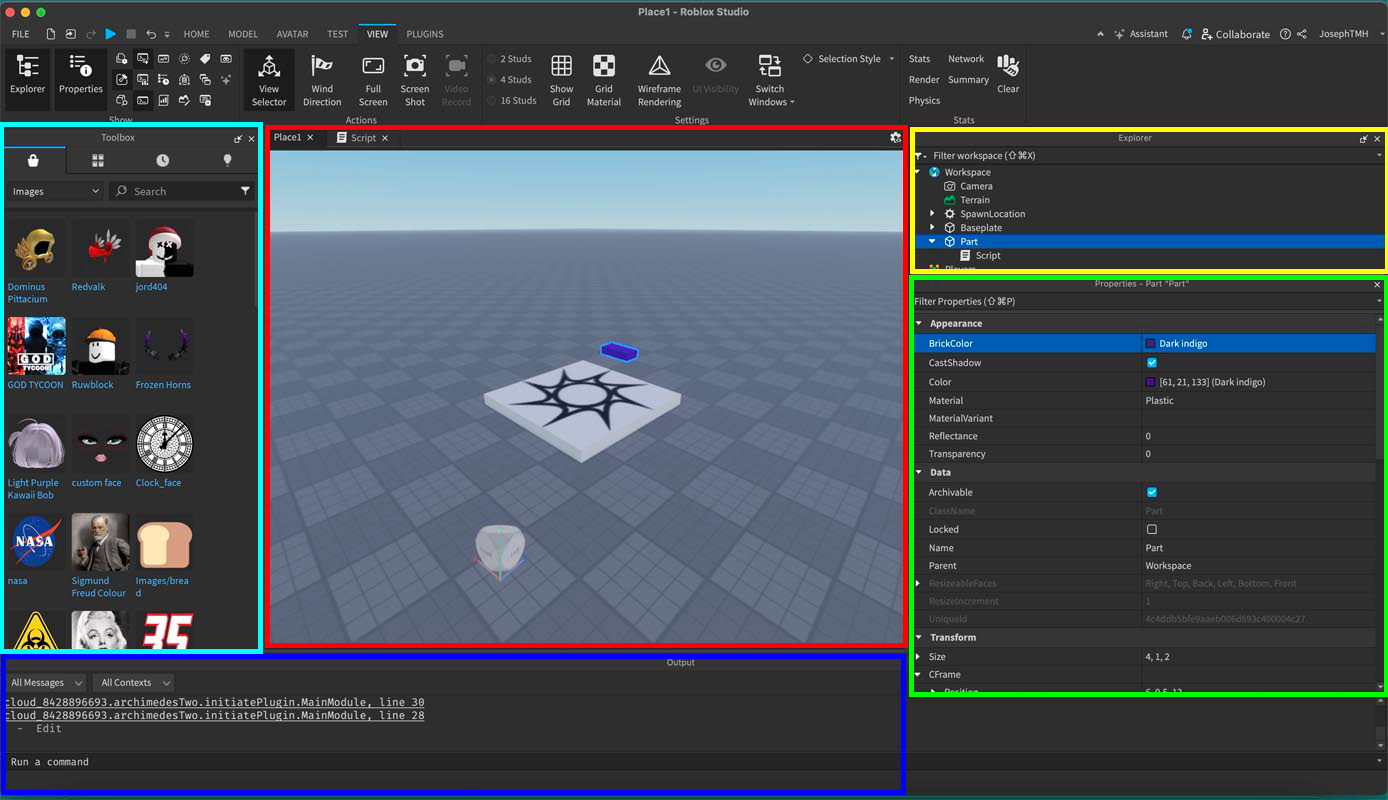Click the Wind Direction icon
This screenshot has height=800, width=1388.
tap(322, 66)
